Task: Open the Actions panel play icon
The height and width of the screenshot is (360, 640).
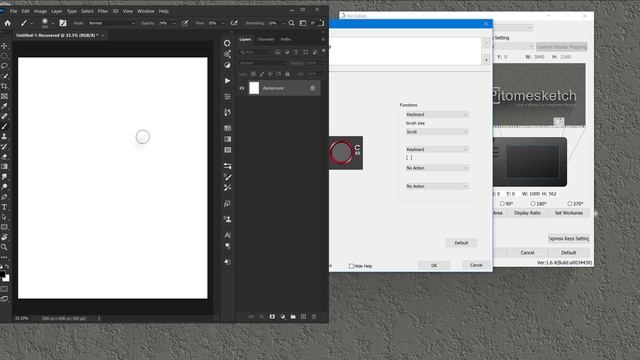Action: (x=227, y=81)
